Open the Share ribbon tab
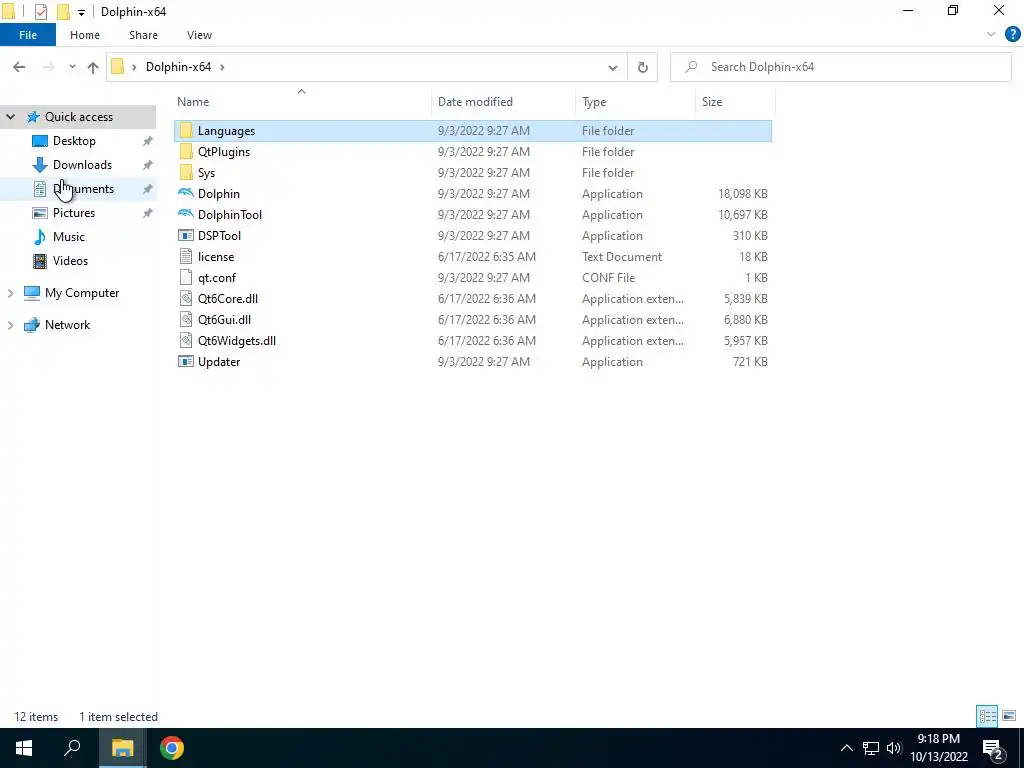1024x768 pixels. [x=143, y=35]
